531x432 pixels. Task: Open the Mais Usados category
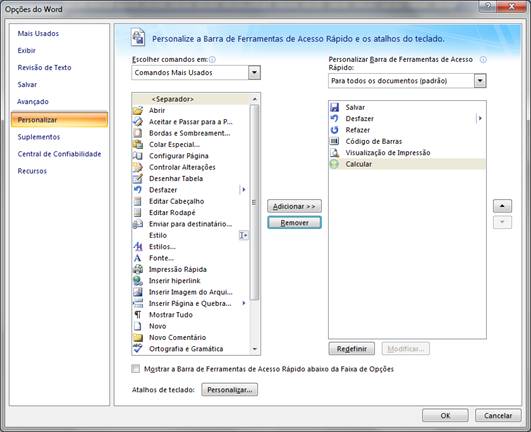38,34
